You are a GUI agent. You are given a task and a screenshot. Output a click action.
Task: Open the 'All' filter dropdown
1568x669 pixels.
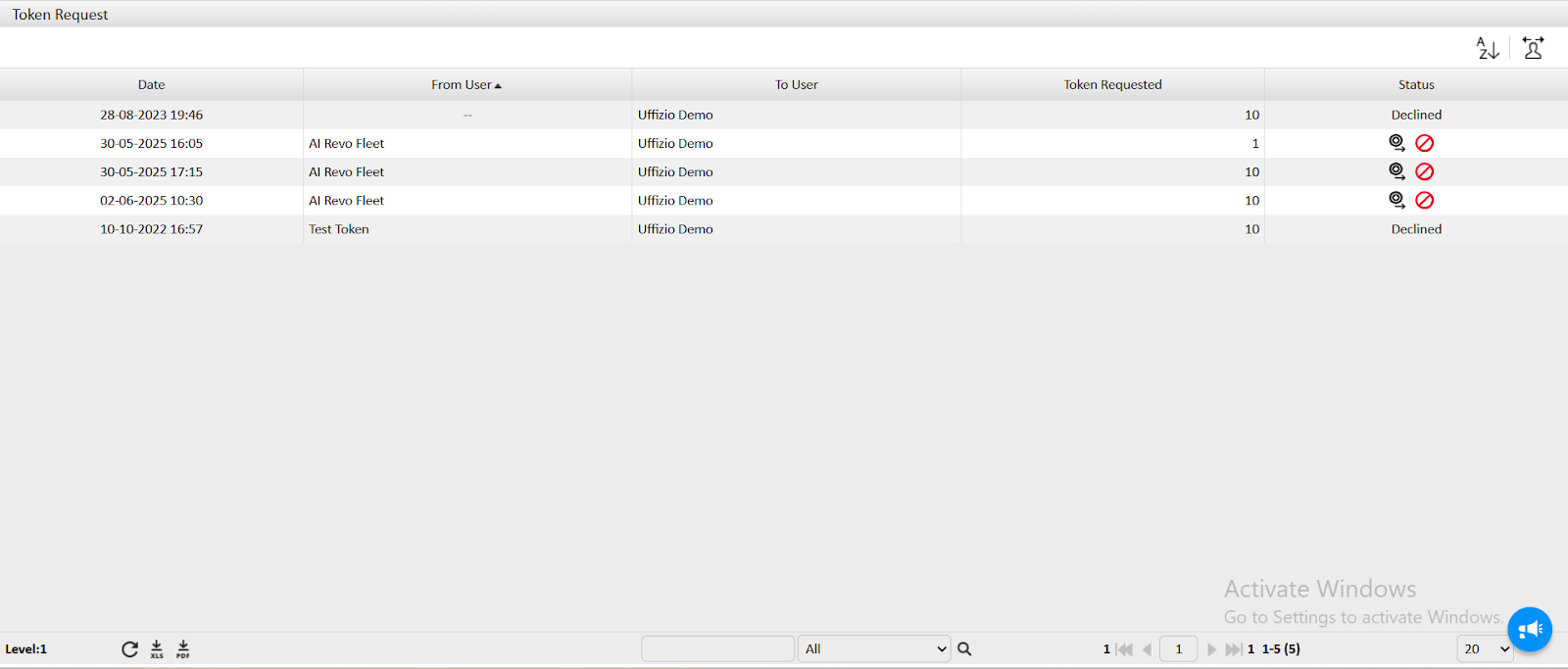pyautogui.click(x=873, y=649)
